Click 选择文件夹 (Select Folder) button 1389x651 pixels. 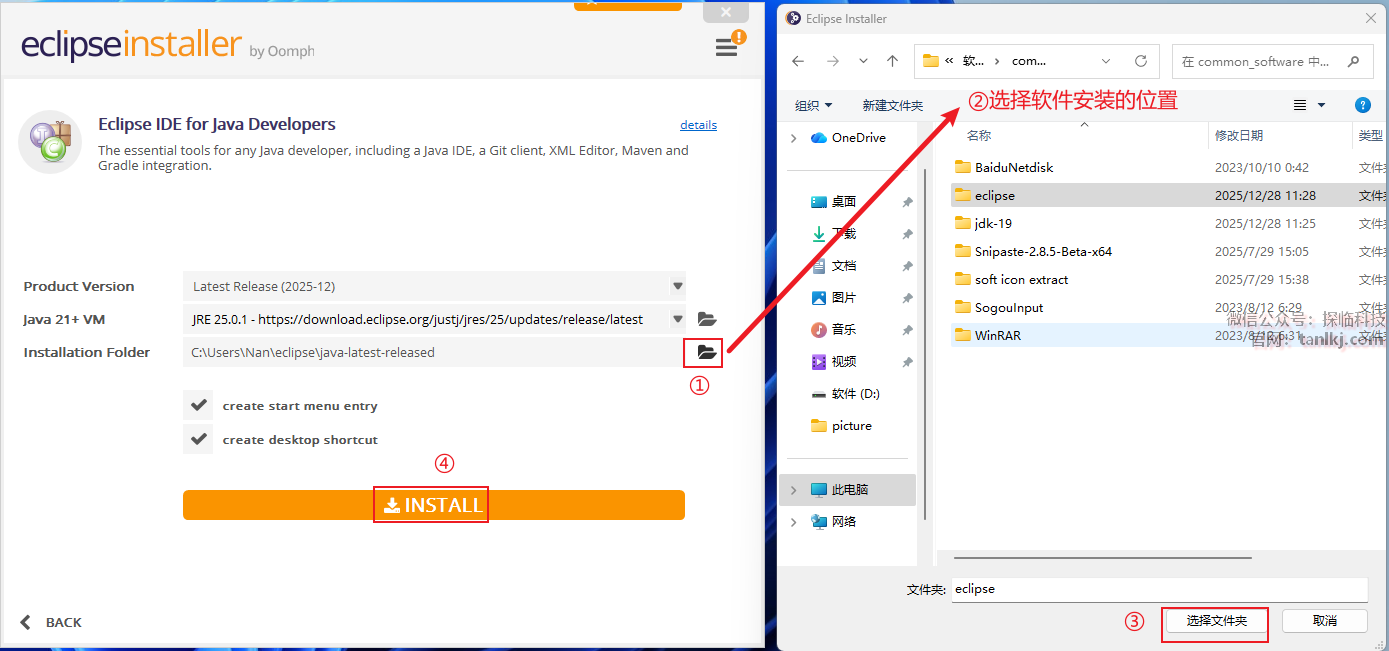pyautogui.click(x=1216, y=621)
